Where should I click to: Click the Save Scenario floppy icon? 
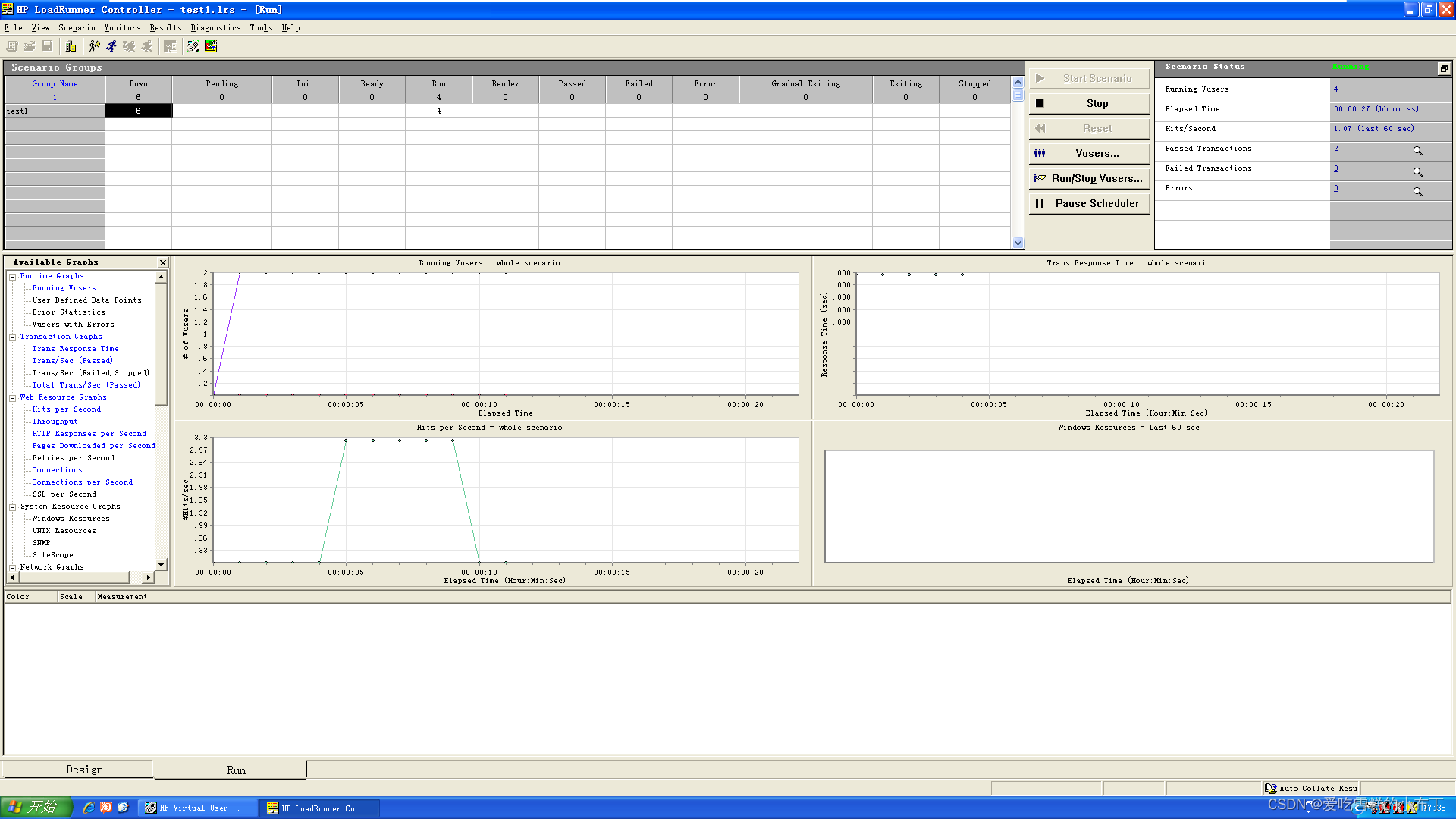coord(47,46)
